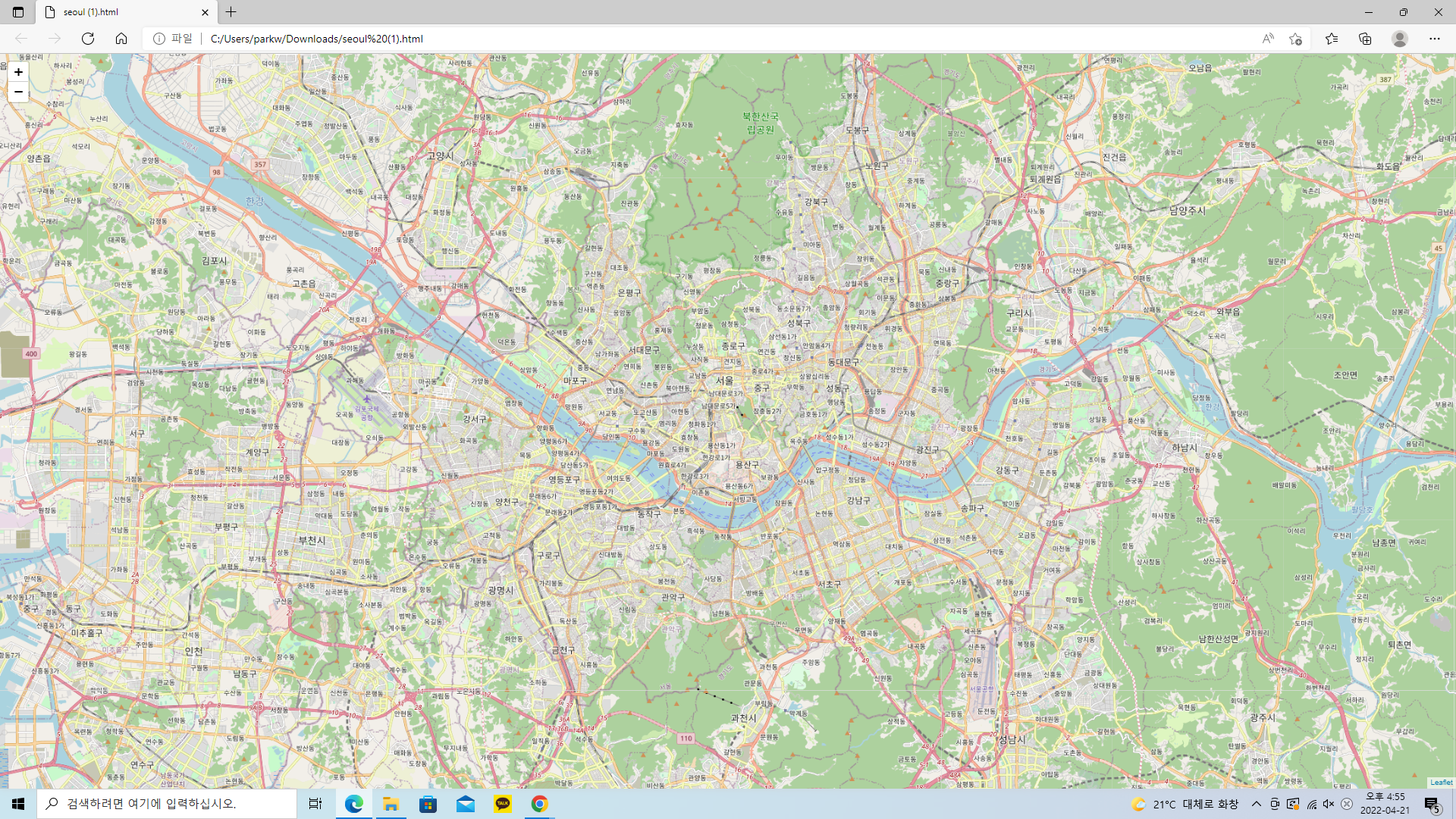Viewport: 1456px width, 819px height.
Task: Open the Leaflet attribution link
Action: tap(1441, 783)
